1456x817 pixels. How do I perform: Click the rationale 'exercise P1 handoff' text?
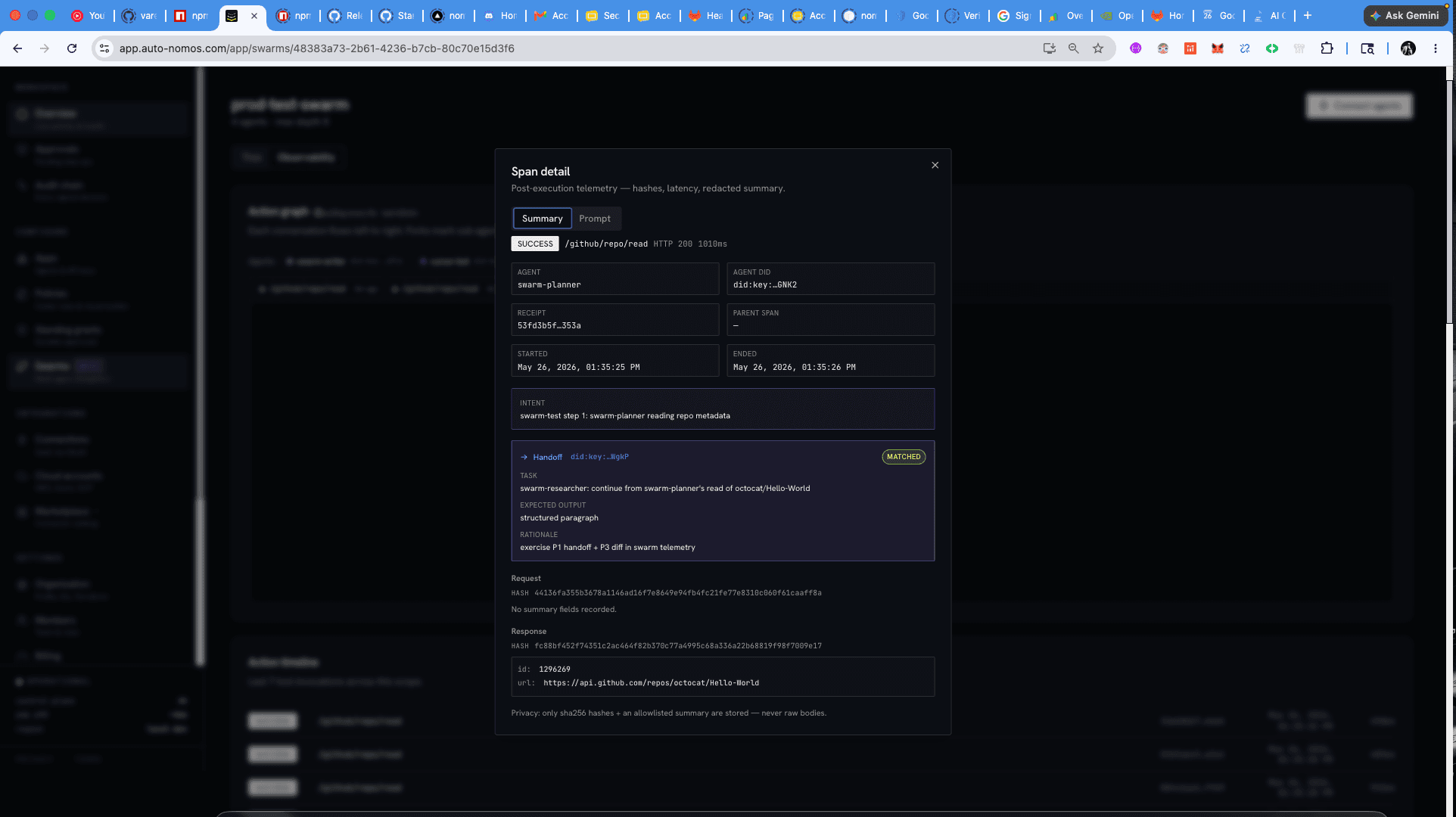[x=608, y=548]
